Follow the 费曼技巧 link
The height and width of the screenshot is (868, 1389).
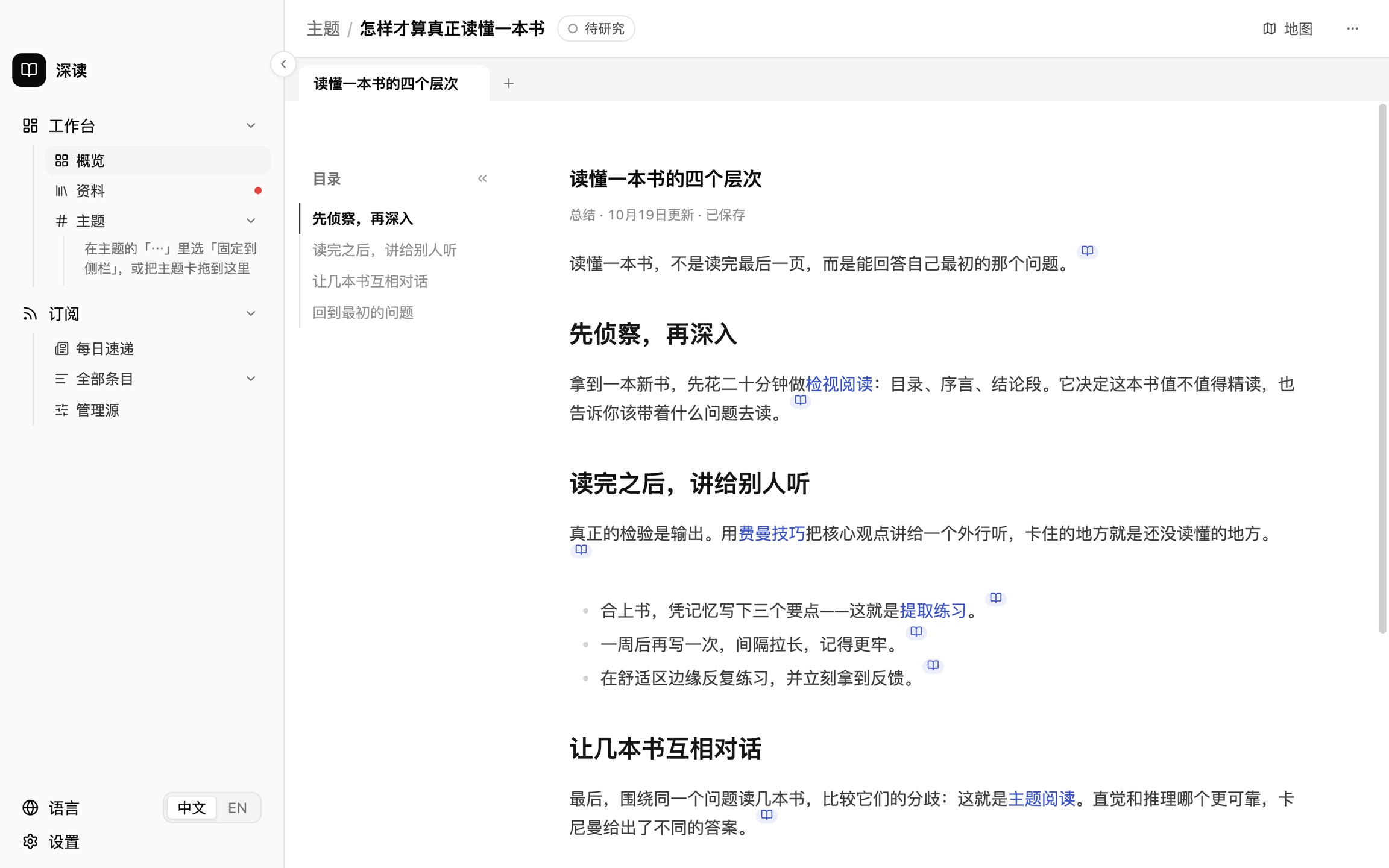pyautogui.click(x=772, y=533)
